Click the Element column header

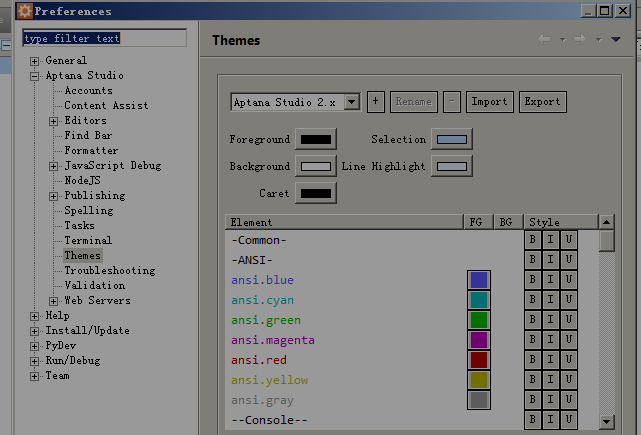344,222
